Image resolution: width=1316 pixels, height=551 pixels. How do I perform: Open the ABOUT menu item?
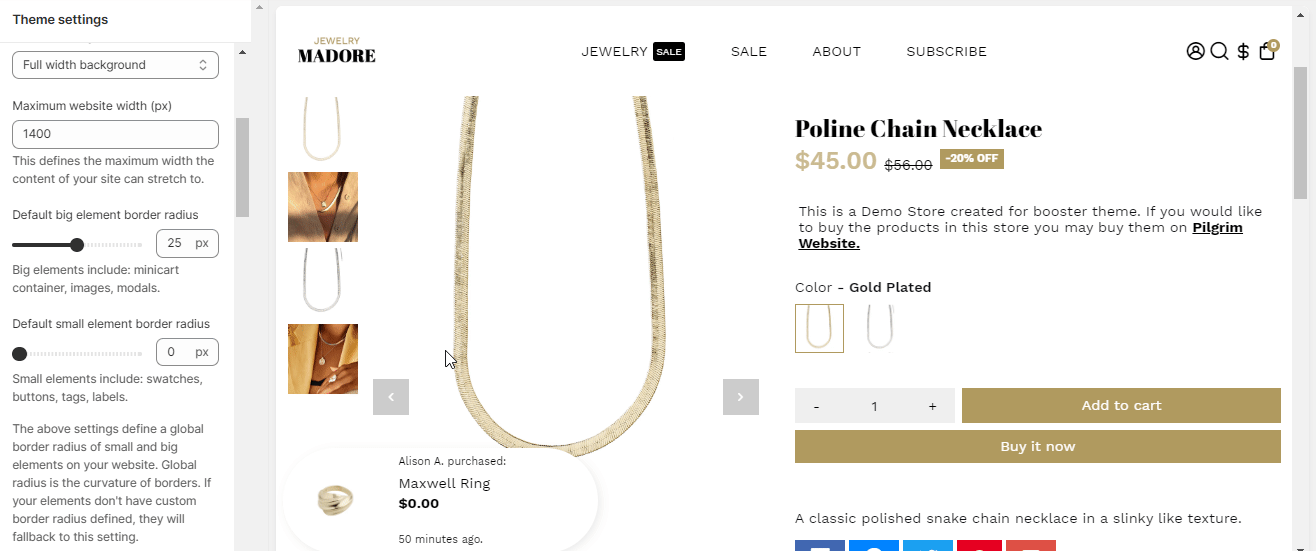(836, 52)
